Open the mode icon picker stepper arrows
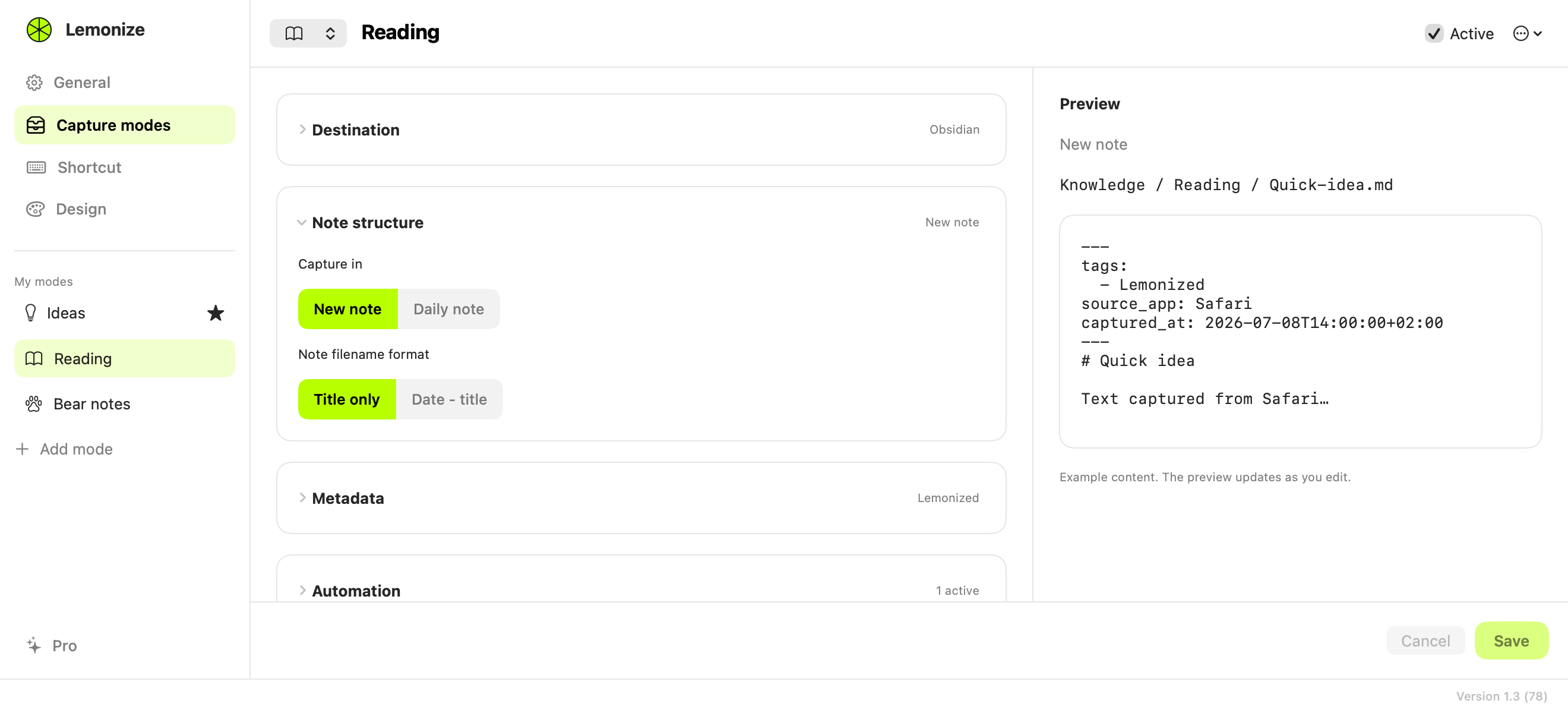Screen dimensions: 1568x713 pos(330,33)
